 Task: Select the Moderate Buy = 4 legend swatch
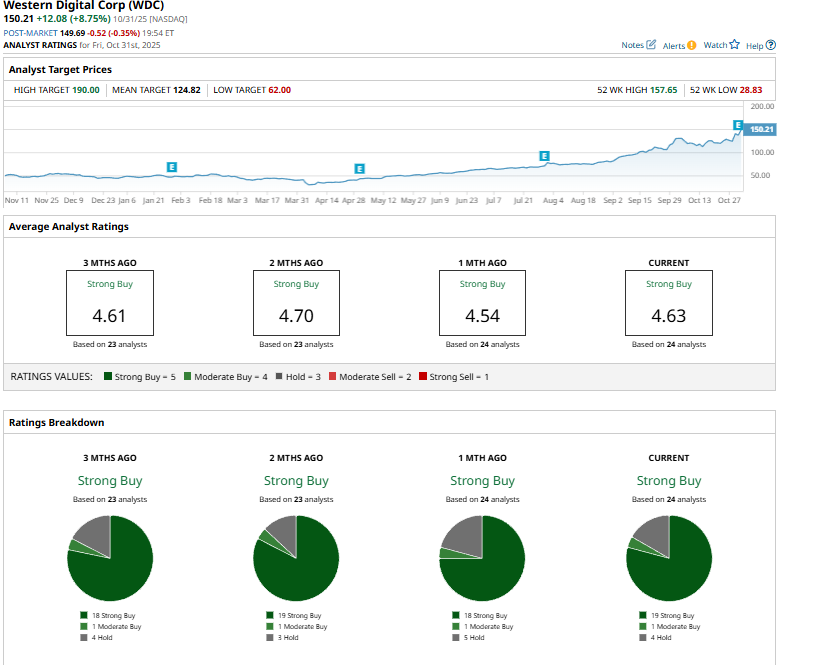click(188, 377)
